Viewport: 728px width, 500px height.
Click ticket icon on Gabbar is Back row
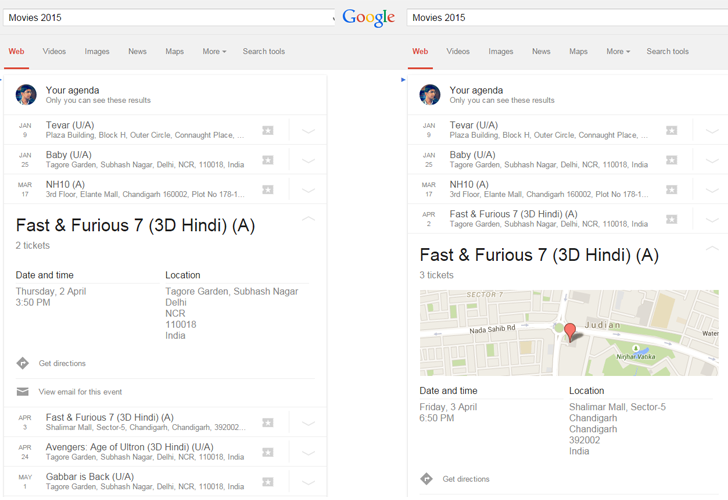point(267,482)
